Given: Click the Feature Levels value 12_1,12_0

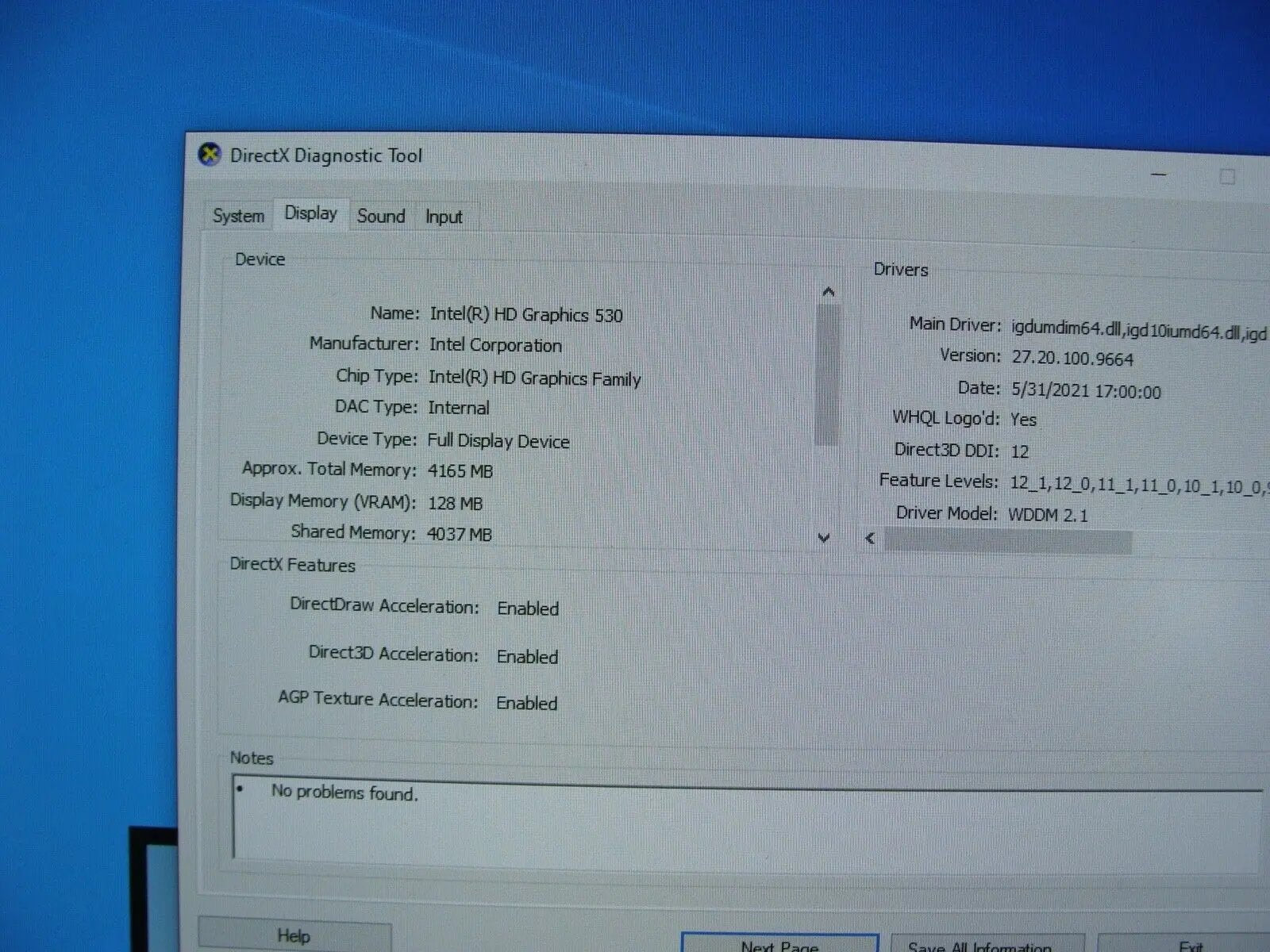Looking at the screenshot, I should coord(1138,486).
